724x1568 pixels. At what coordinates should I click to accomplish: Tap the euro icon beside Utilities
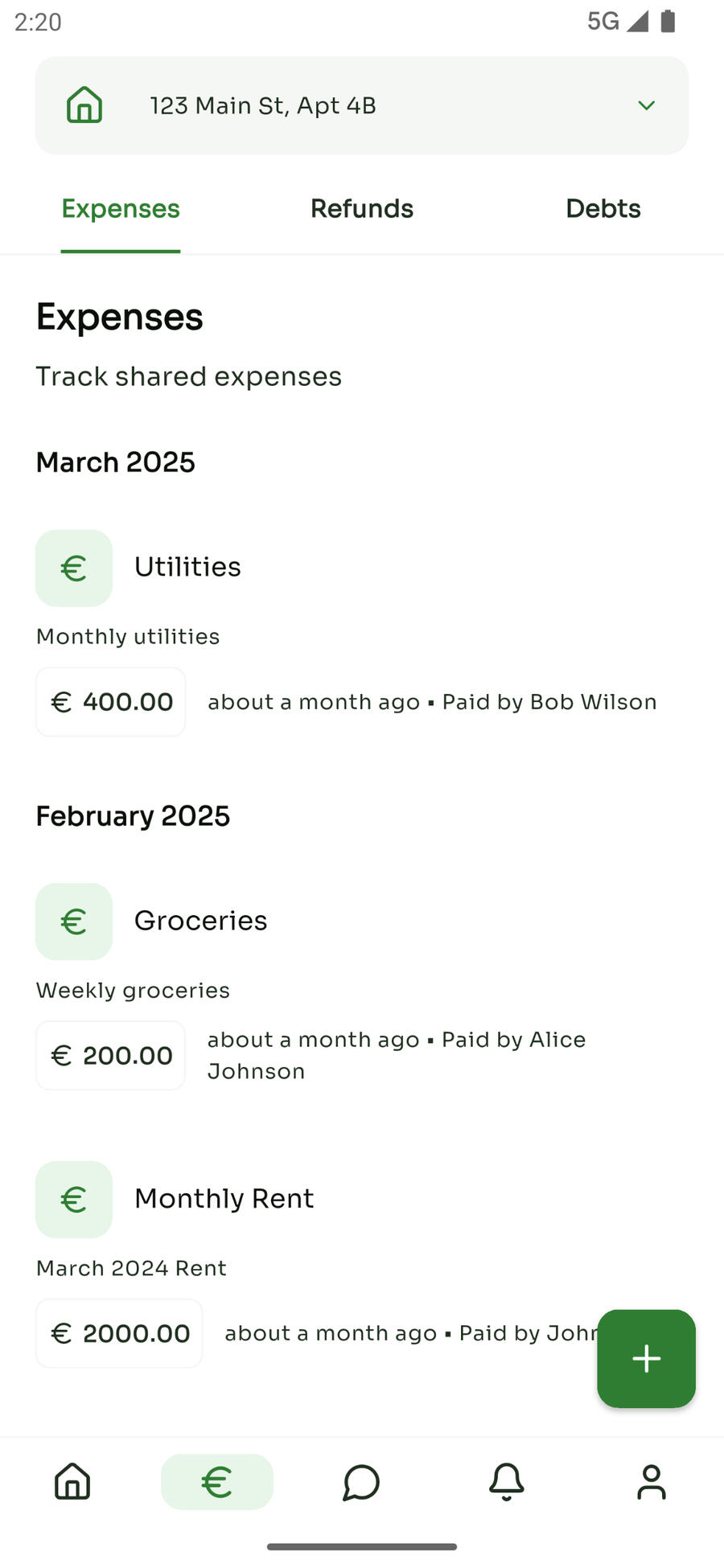tap(74, 568)
